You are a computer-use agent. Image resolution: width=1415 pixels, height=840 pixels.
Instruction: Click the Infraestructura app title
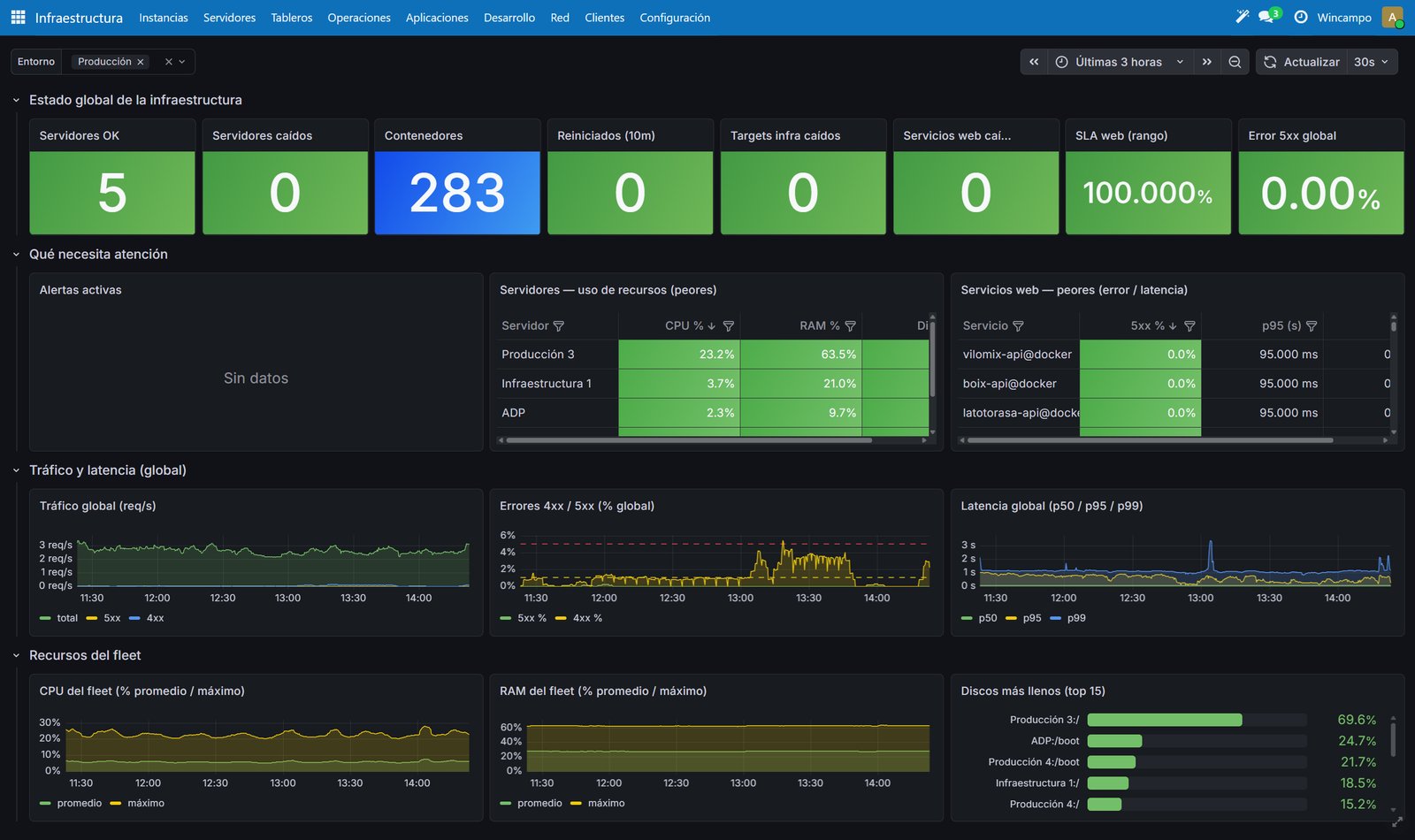(79, 18)
